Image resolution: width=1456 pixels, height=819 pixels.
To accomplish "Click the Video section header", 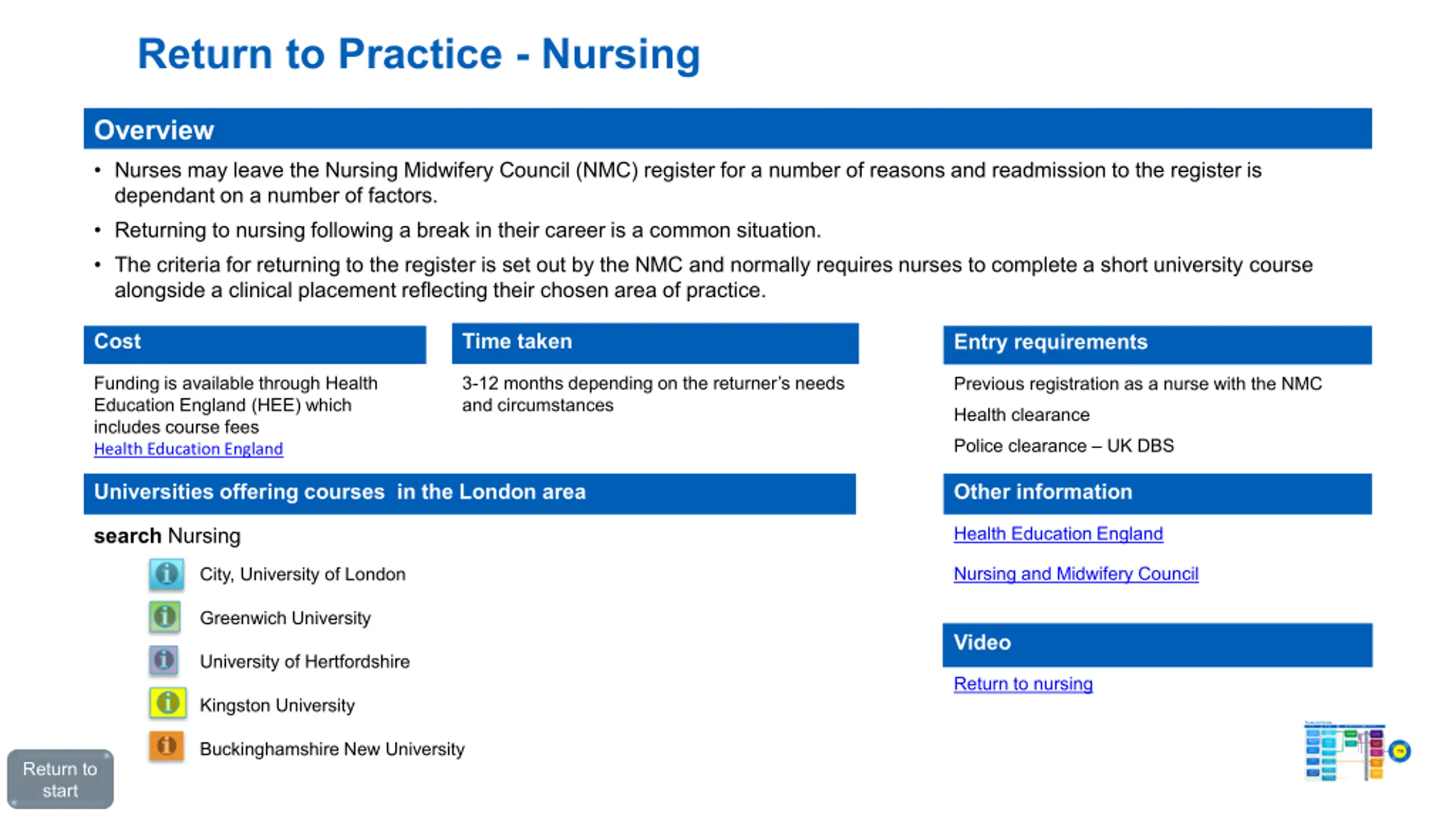I will pyautogui.click(x=1157, y=644).
